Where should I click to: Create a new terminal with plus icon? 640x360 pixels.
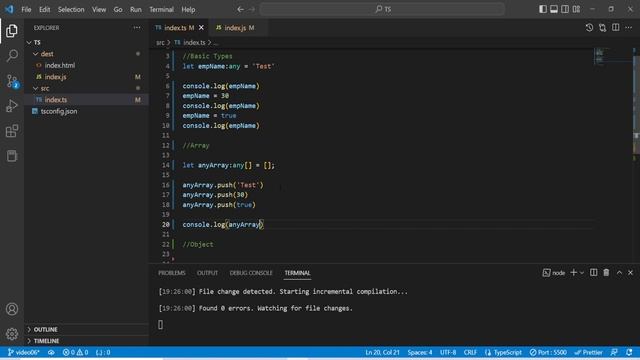573,272
